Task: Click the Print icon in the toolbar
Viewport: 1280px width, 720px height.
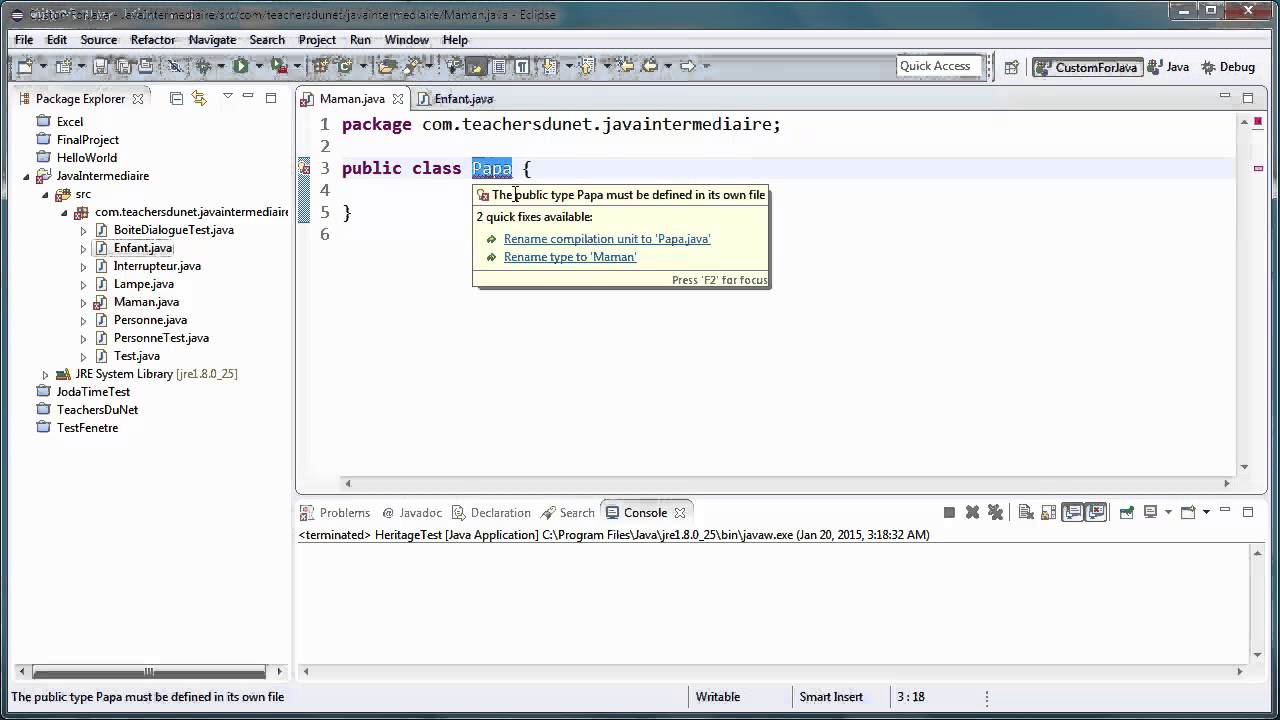Action: [x=145, y=66]
